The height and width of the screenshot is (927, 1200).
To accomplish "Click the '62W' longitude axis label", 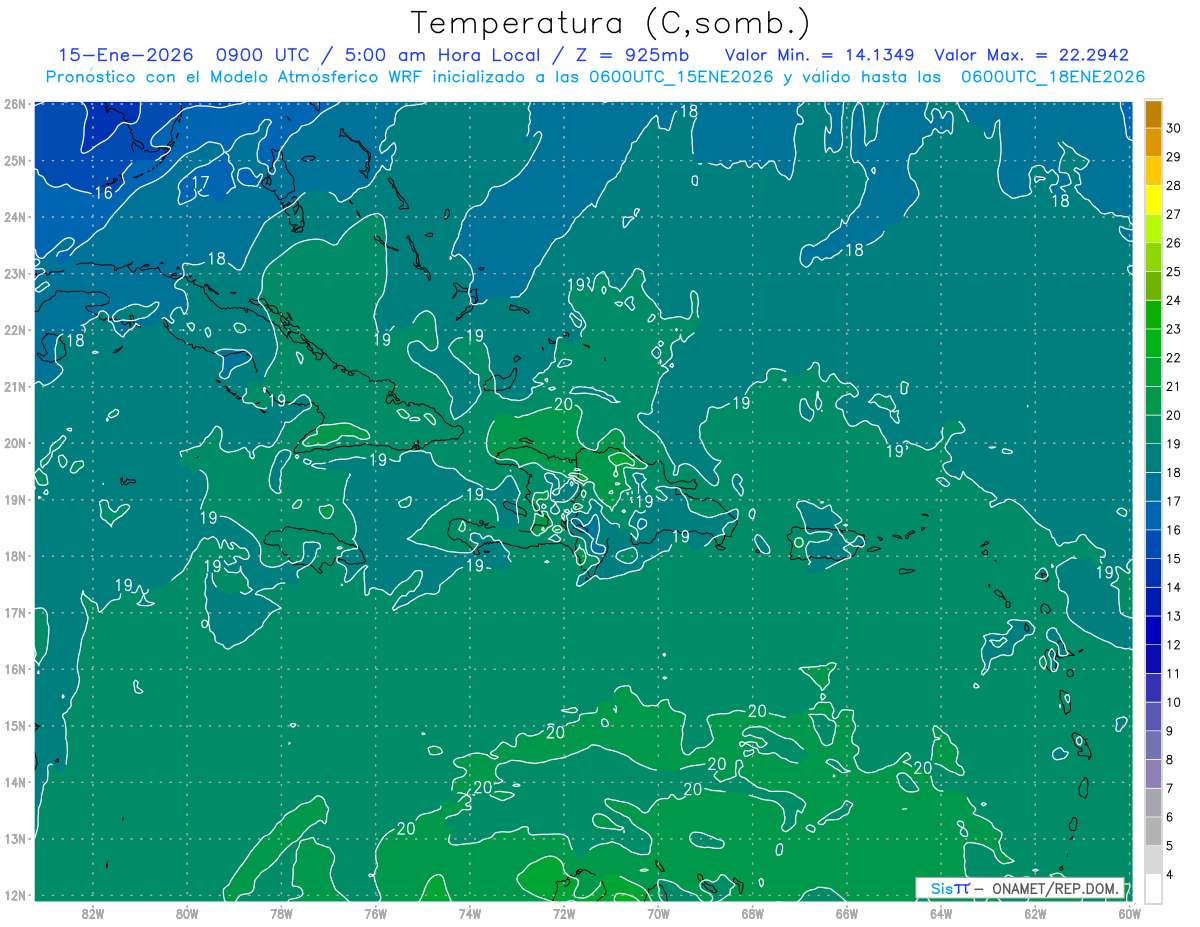I will coord(1035,913).
